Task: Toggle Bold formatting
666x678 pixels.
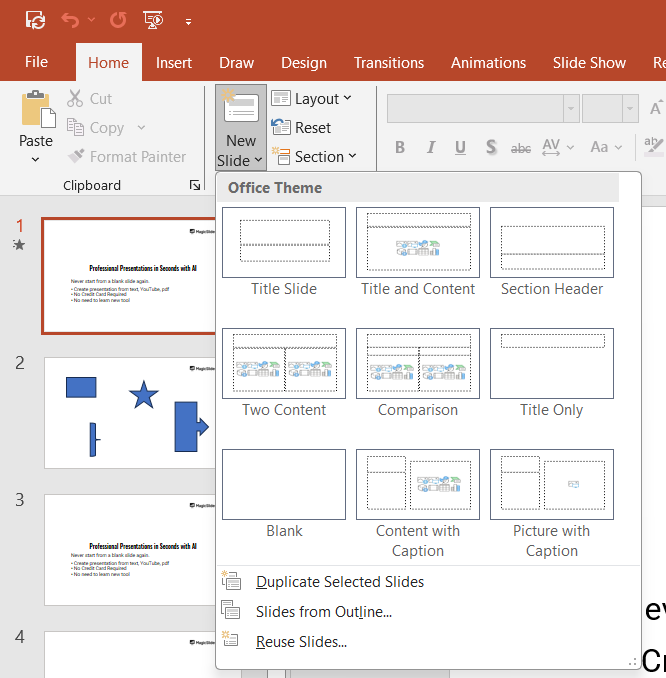Action: (400, 147)
